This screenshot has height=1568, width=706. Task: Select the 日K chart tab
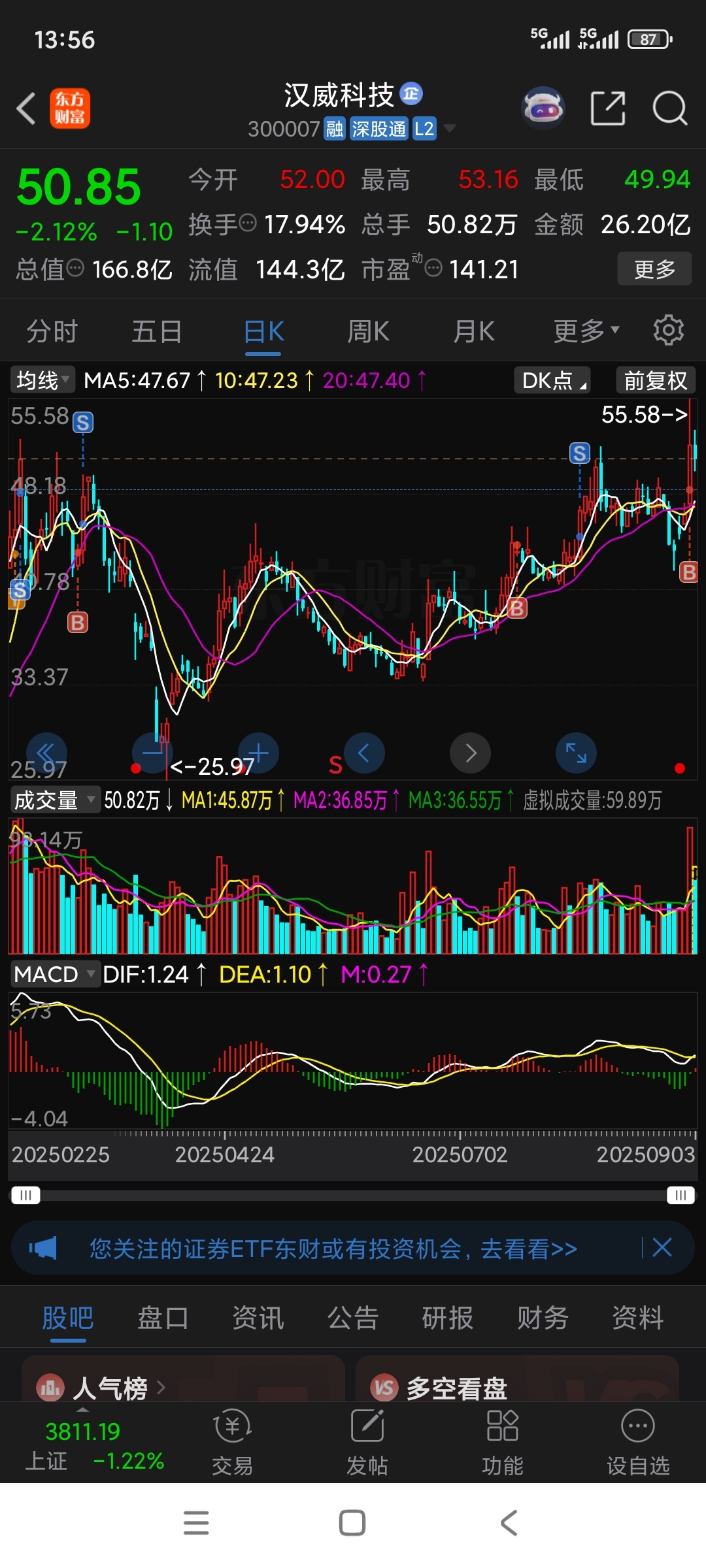pos(263,331)
